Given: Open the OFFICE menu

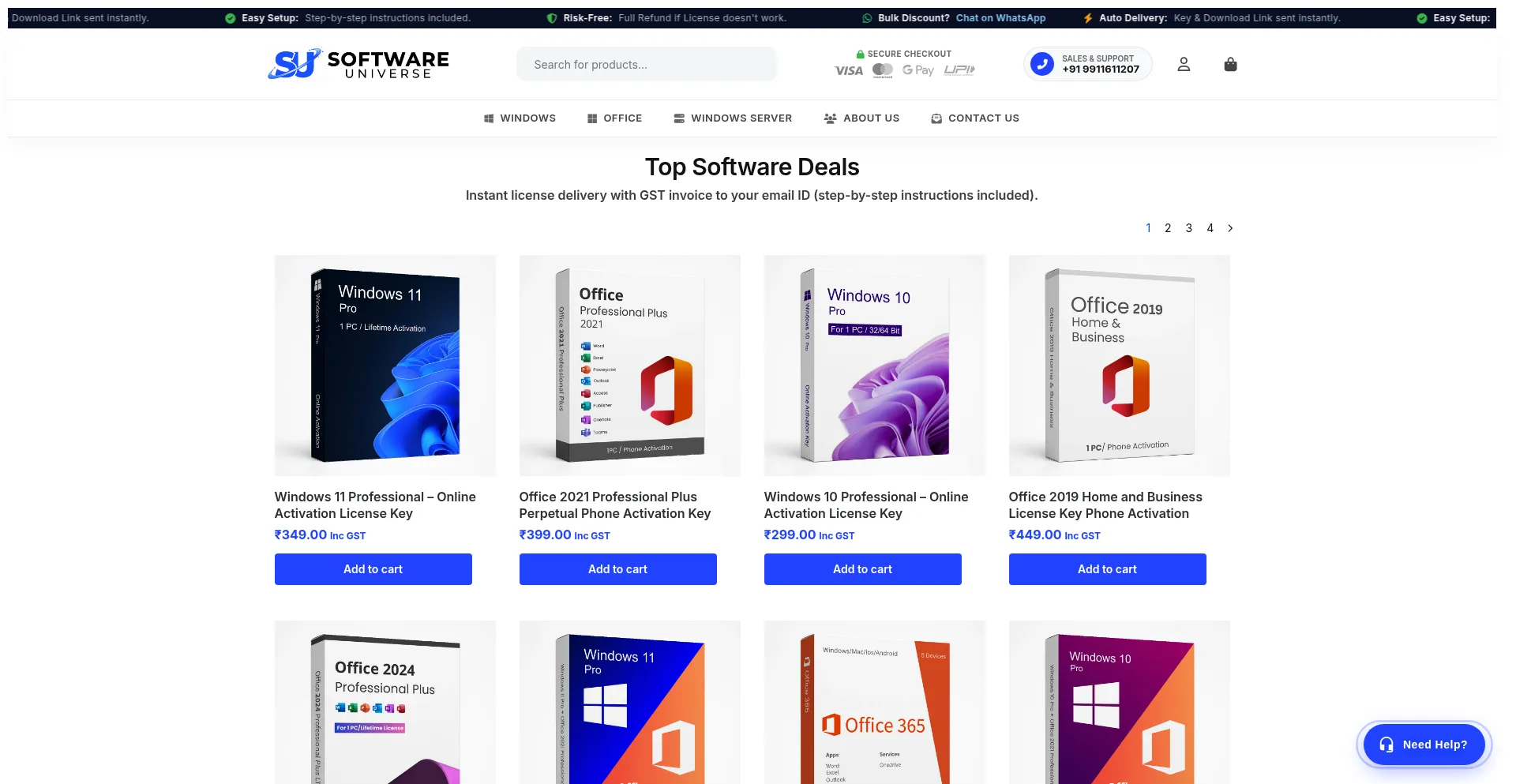Looking at the screenshot, I should click(614, 118).
